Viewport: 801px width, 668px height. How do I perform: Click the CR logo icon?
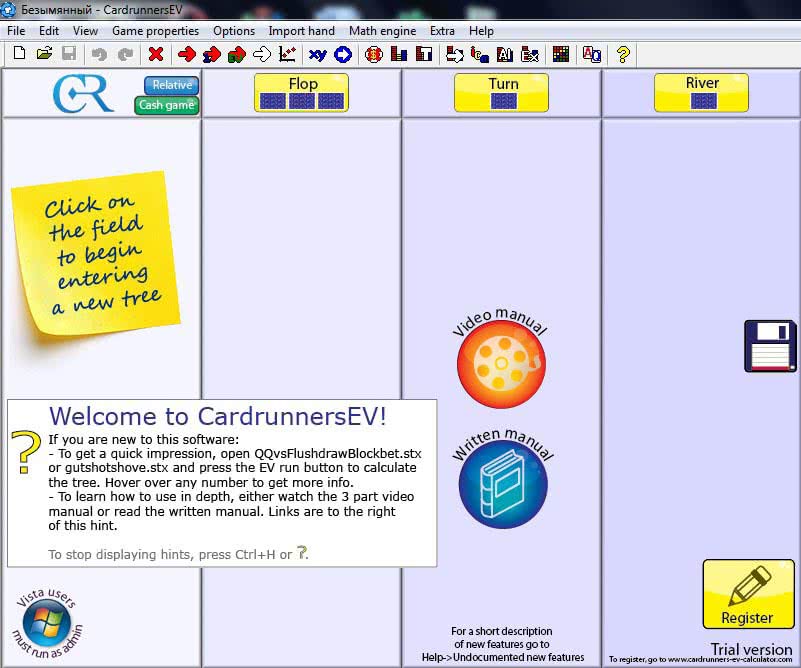coord(83,93)
